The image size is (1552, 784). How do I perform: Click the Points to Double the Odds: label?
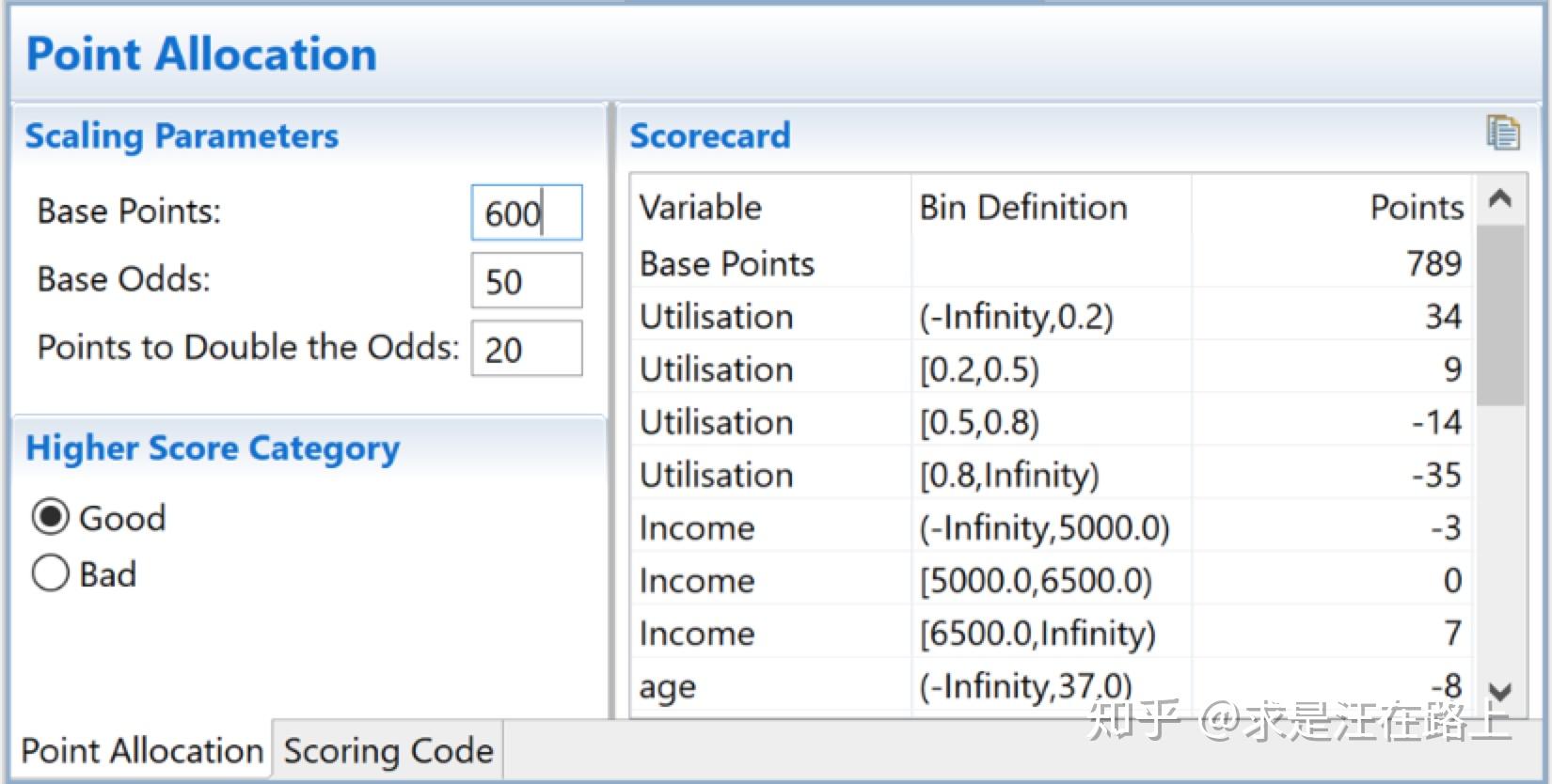coord(248,347)
